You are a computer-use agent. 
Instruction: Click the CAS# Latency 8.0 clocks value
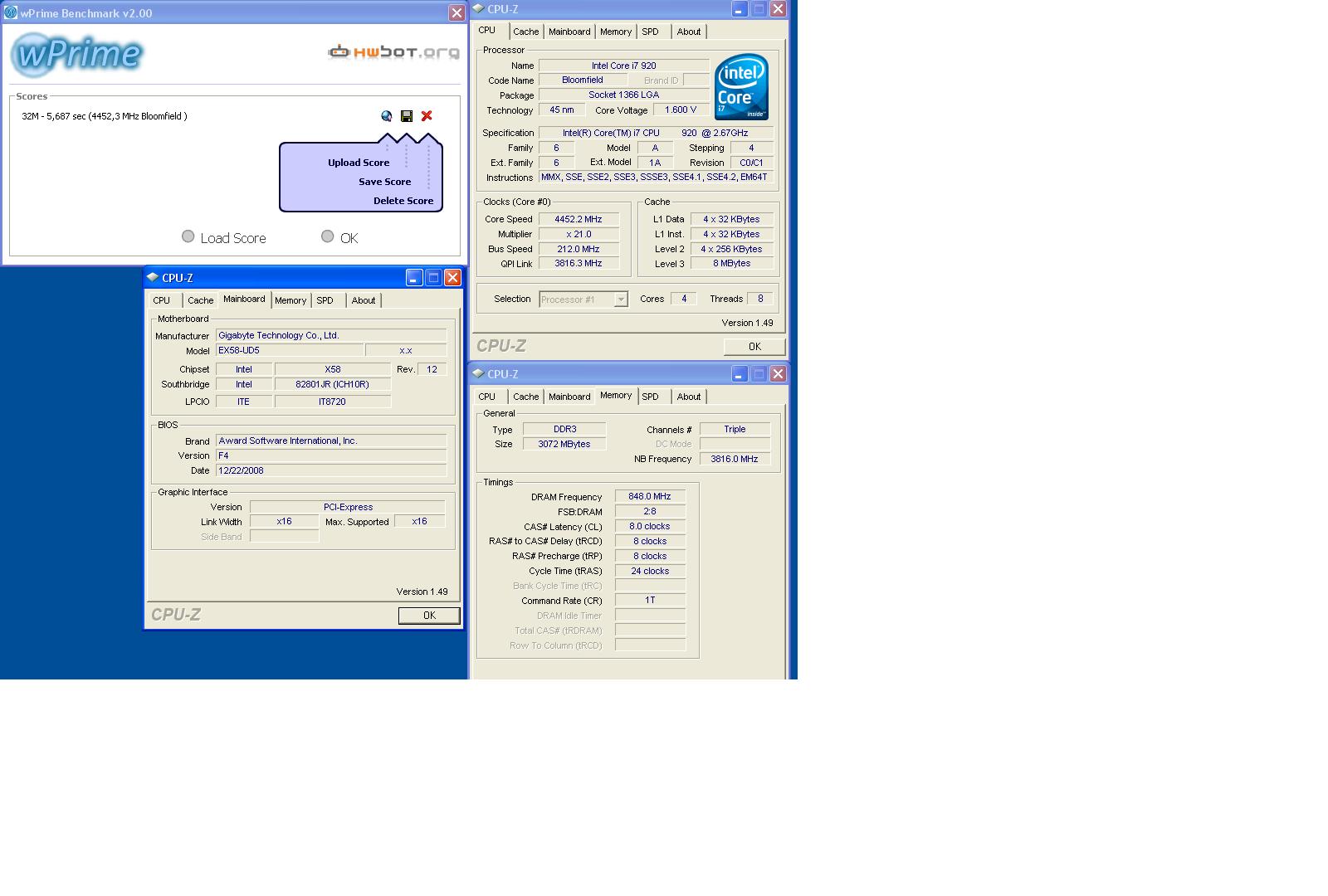(650, 527)
